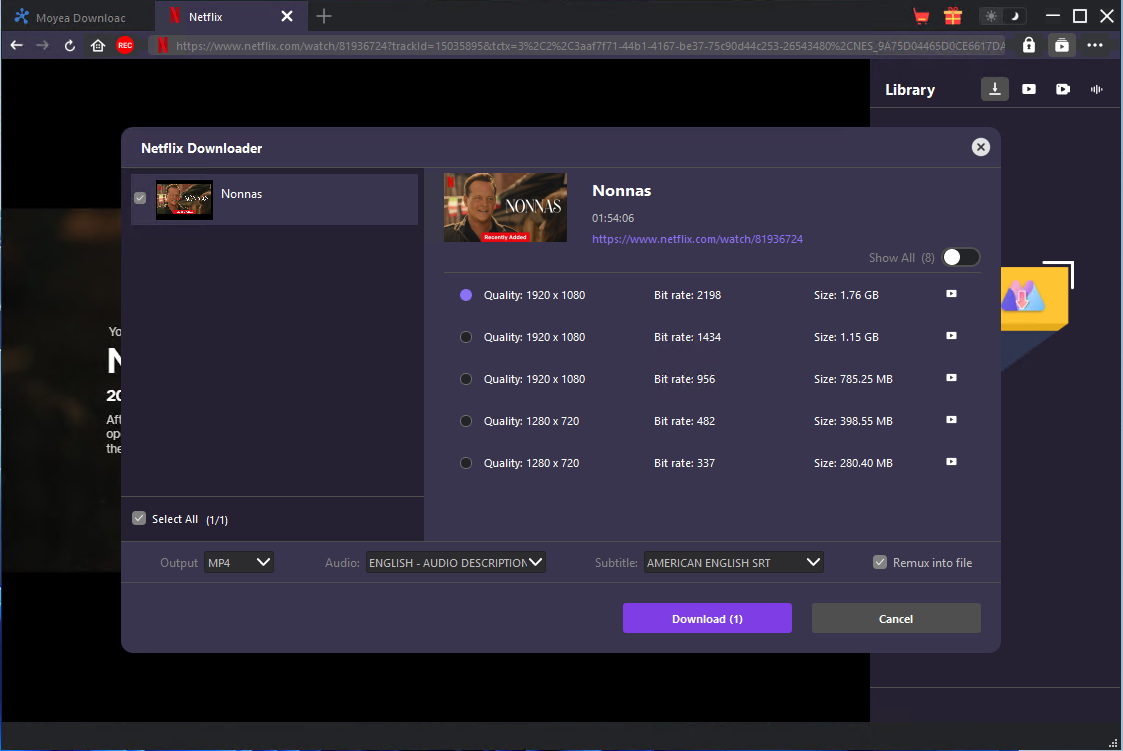Open a new tab with plus
The image size is (1123, 751).
point(324,16)
